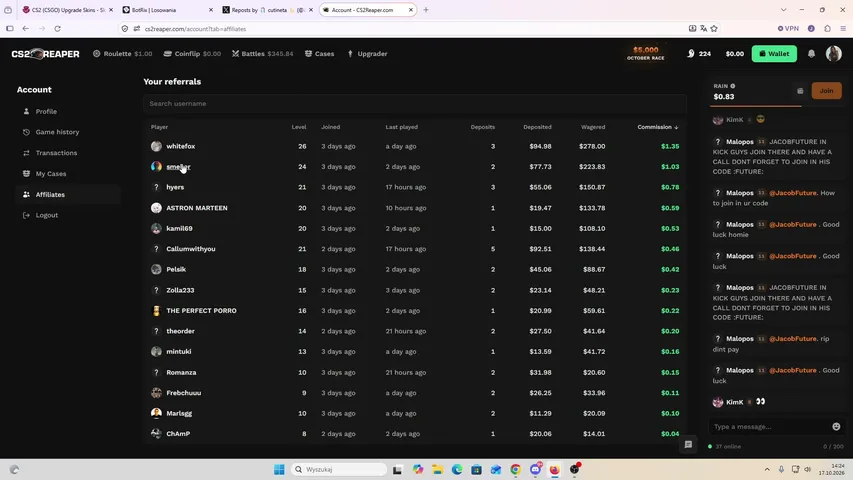Click the address bar URL
Viewport: 853px width, 480px height.
tap(195, 29)
